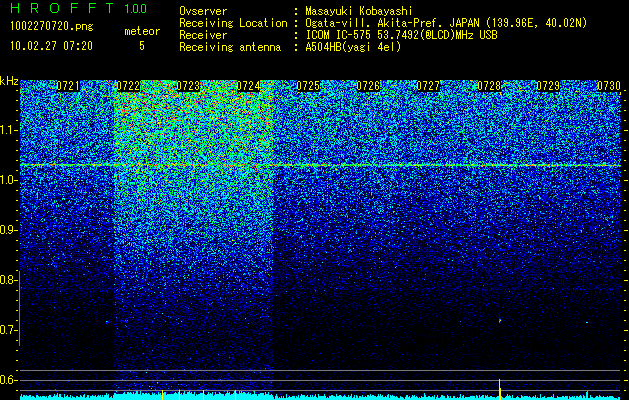Click the 0.9 frequency axis label
Viewport: 629px width, 400px height.
point(7,230)
